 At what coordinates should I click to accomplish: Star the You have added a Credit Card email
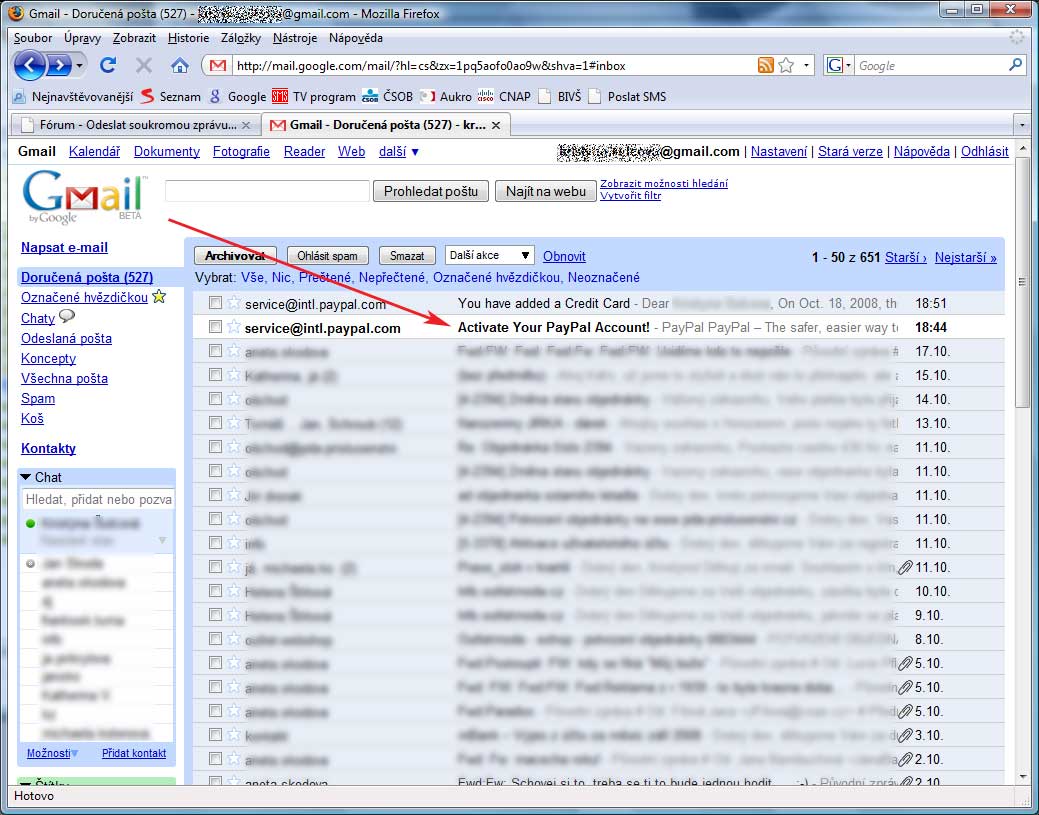pos(233,303)
